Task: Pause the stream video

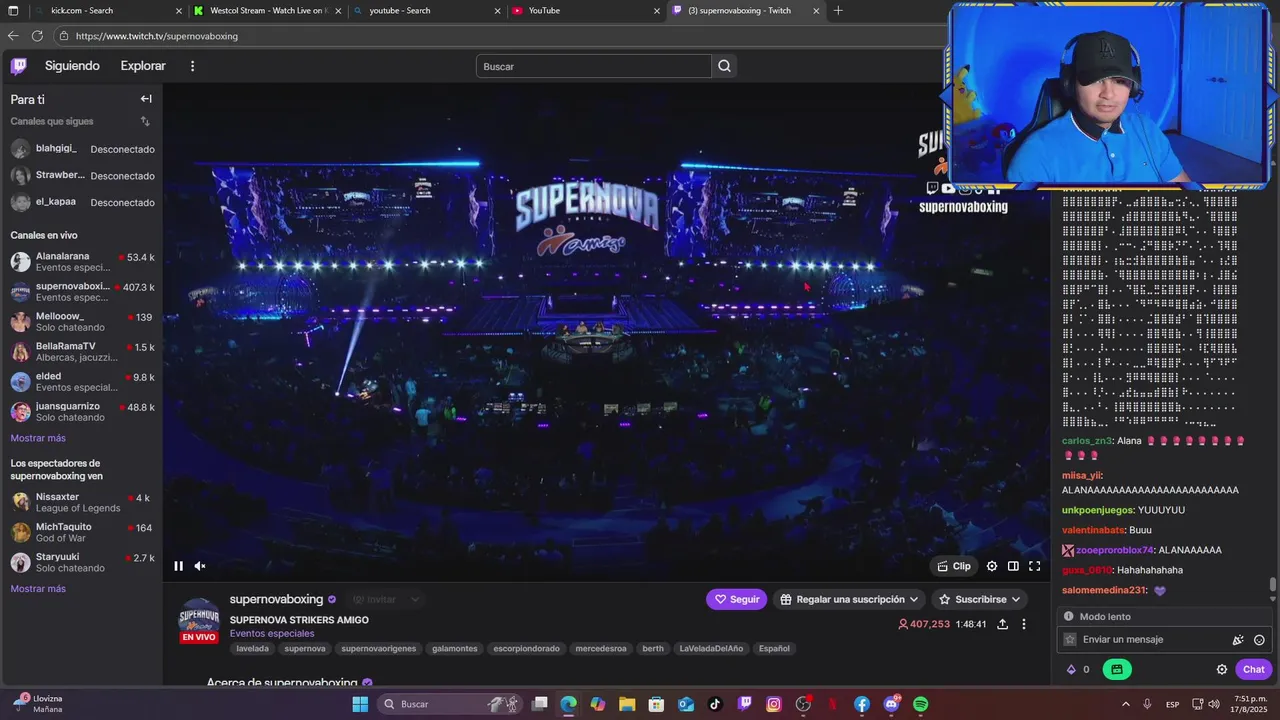Action: [x=178, y=566]
